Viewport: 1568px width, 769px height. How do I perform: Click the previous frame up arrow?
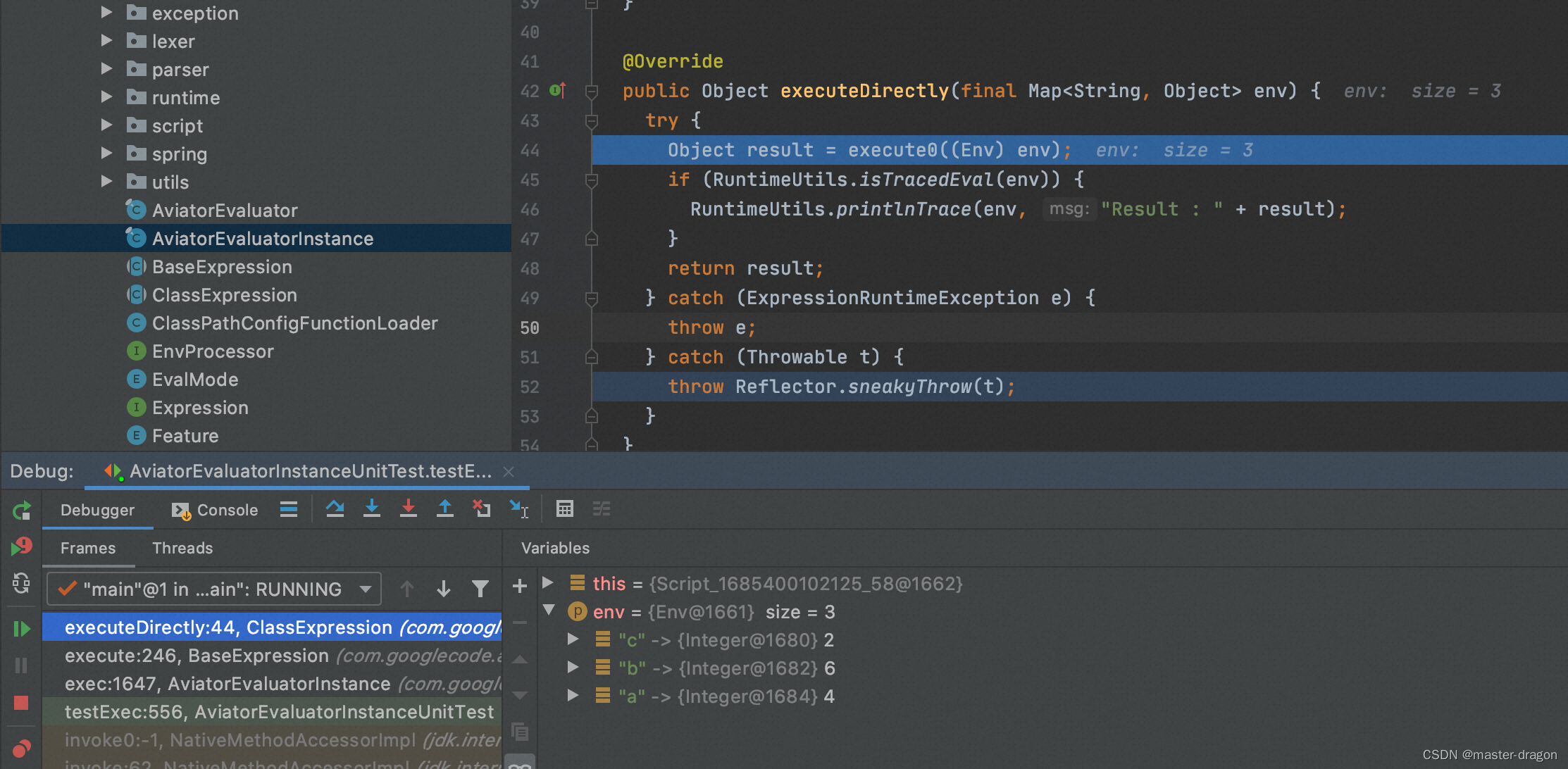(407, 589)
